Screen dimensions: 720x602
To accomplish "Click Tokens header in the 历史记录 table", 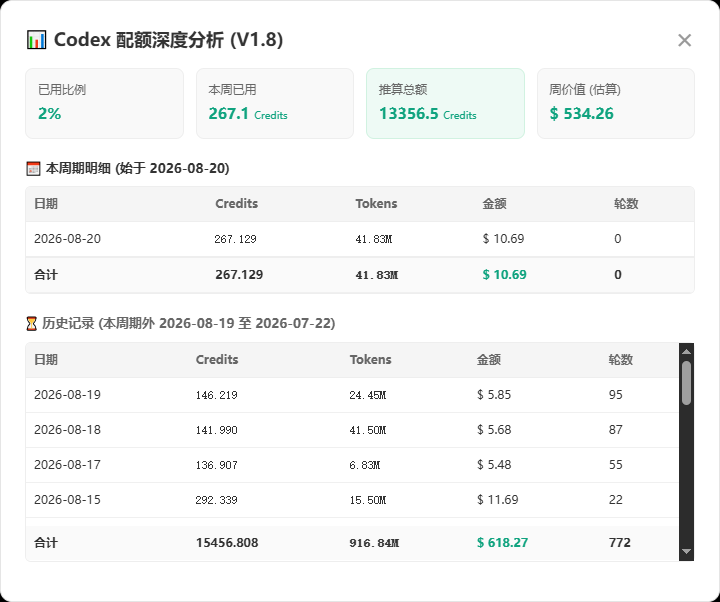I will (371, 360).
